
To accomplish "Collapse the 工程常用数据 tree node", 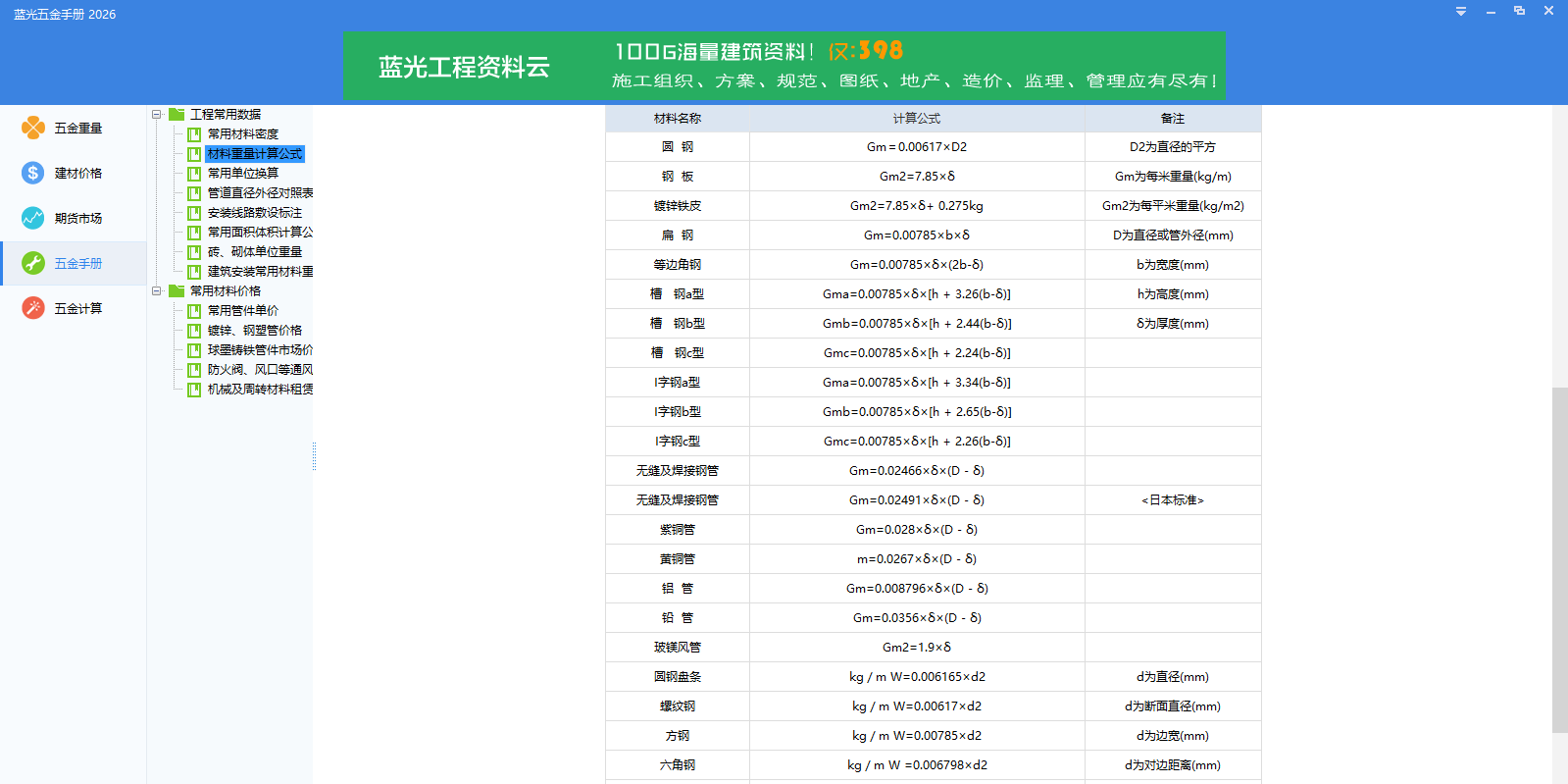I will (x=157, y=115).
